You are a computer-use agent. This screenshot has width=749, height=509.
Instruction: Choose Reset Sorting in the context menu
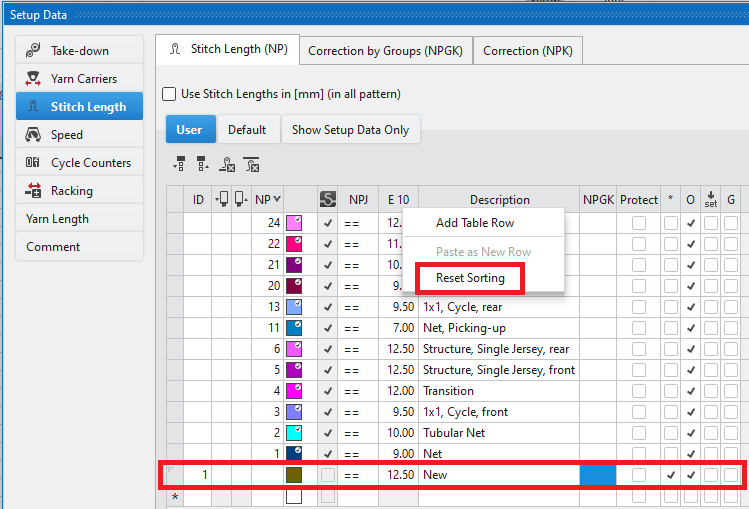pos(470,278)
